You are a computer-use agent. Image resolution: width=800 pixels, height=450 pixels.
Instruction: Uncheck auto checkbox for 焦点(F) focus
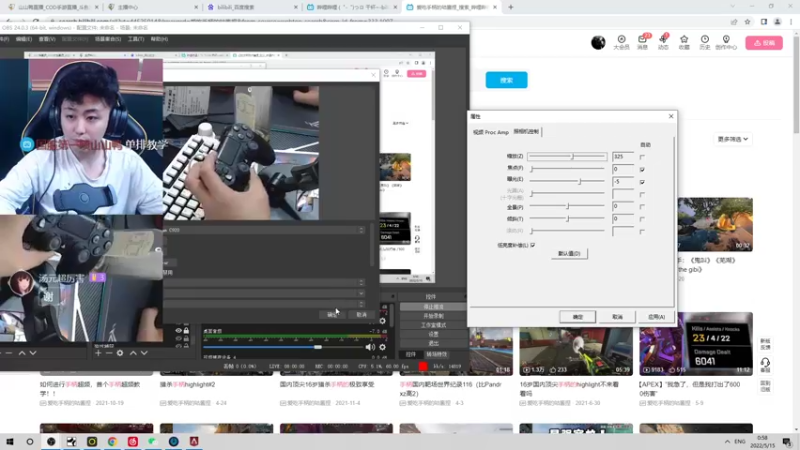642,169
